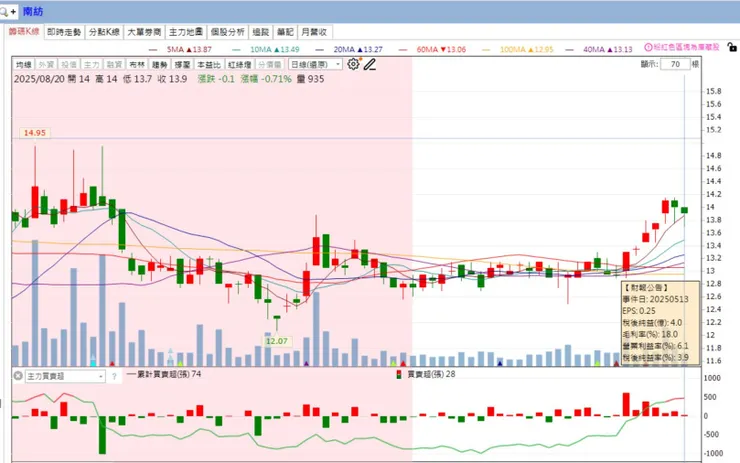Click the 60MA legend color line

403,50
